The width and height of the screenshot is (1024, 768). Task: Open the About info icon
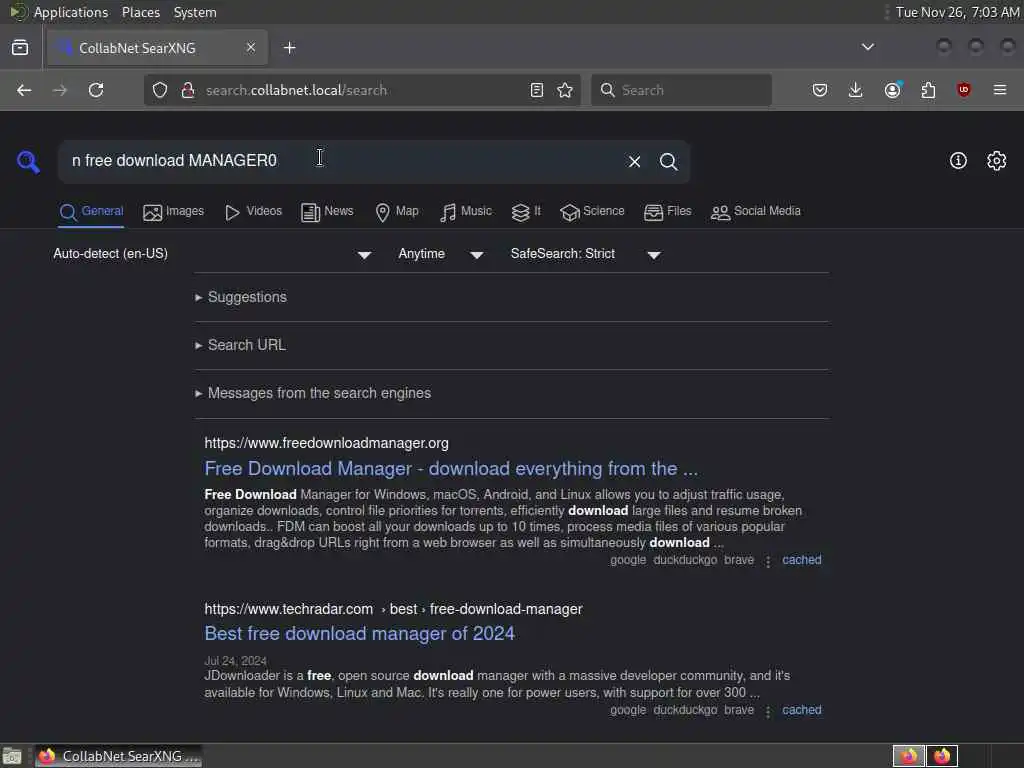(958, 161)
